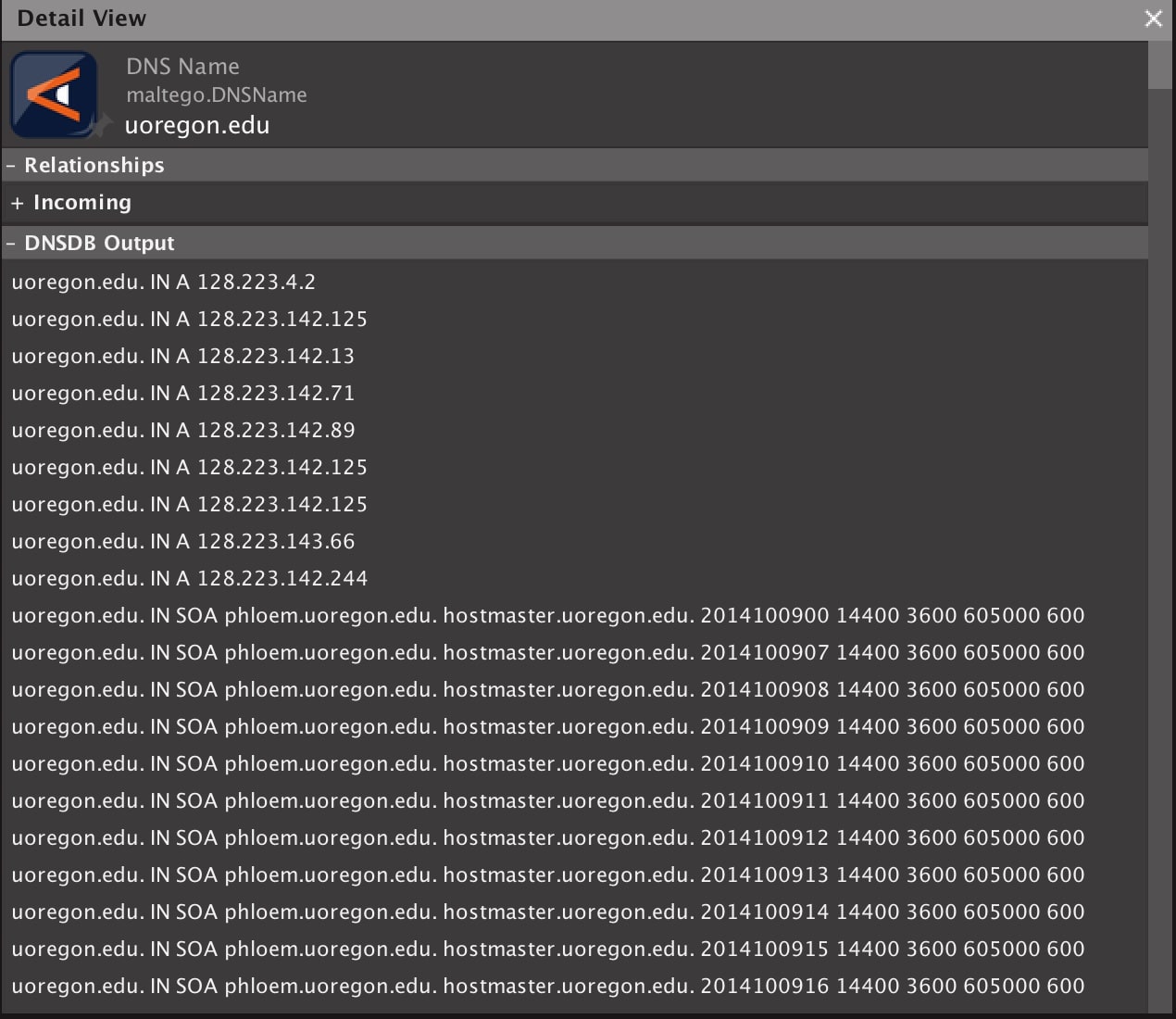1176x1019 pixels.
Task: Select the uoregon.edu entity name
Action: [197, 125]
